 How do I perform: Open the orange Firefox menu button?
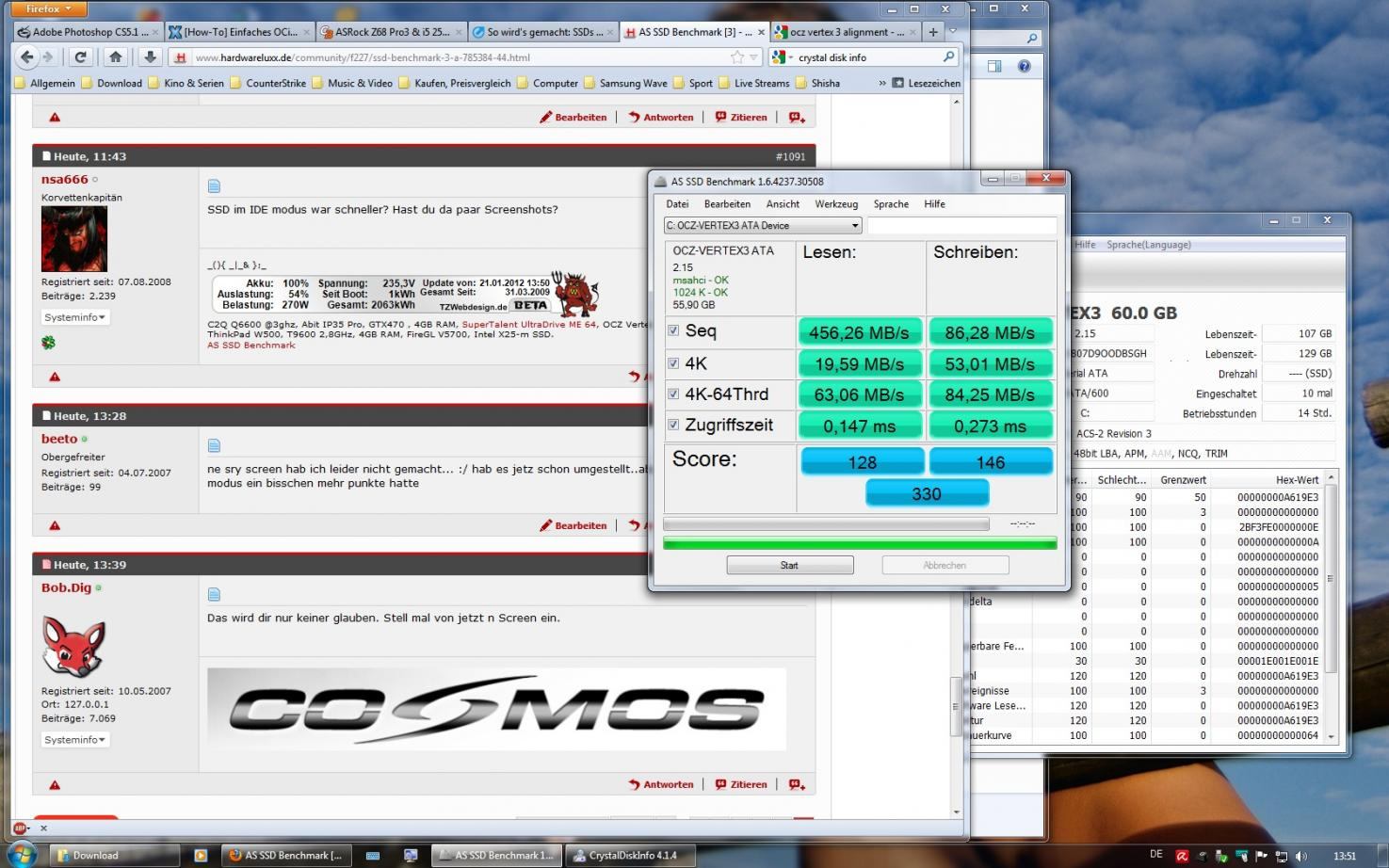(48, 8)
